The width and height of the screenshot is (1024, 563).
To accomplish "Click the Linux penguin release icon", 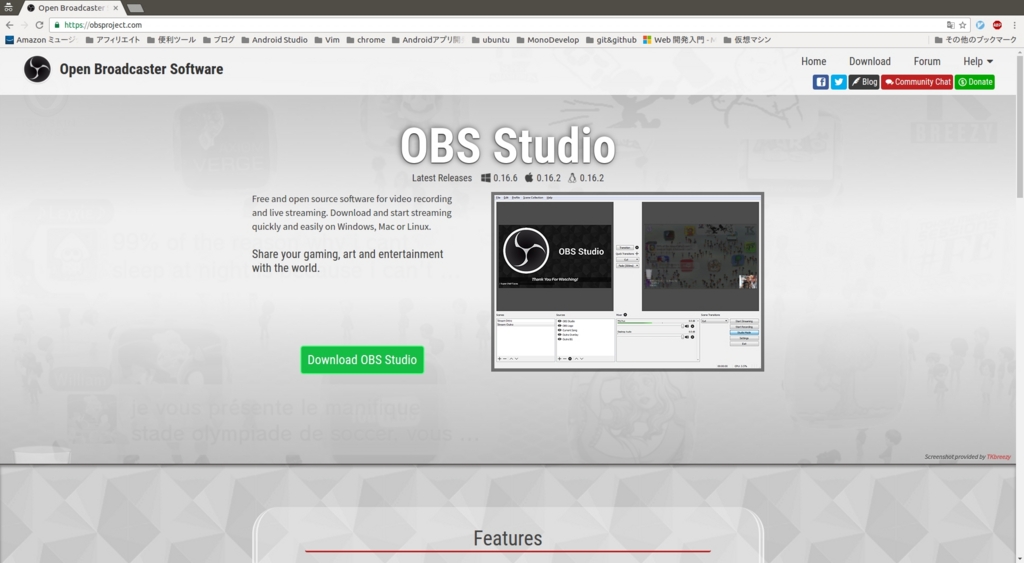I will tap(572, 178).
